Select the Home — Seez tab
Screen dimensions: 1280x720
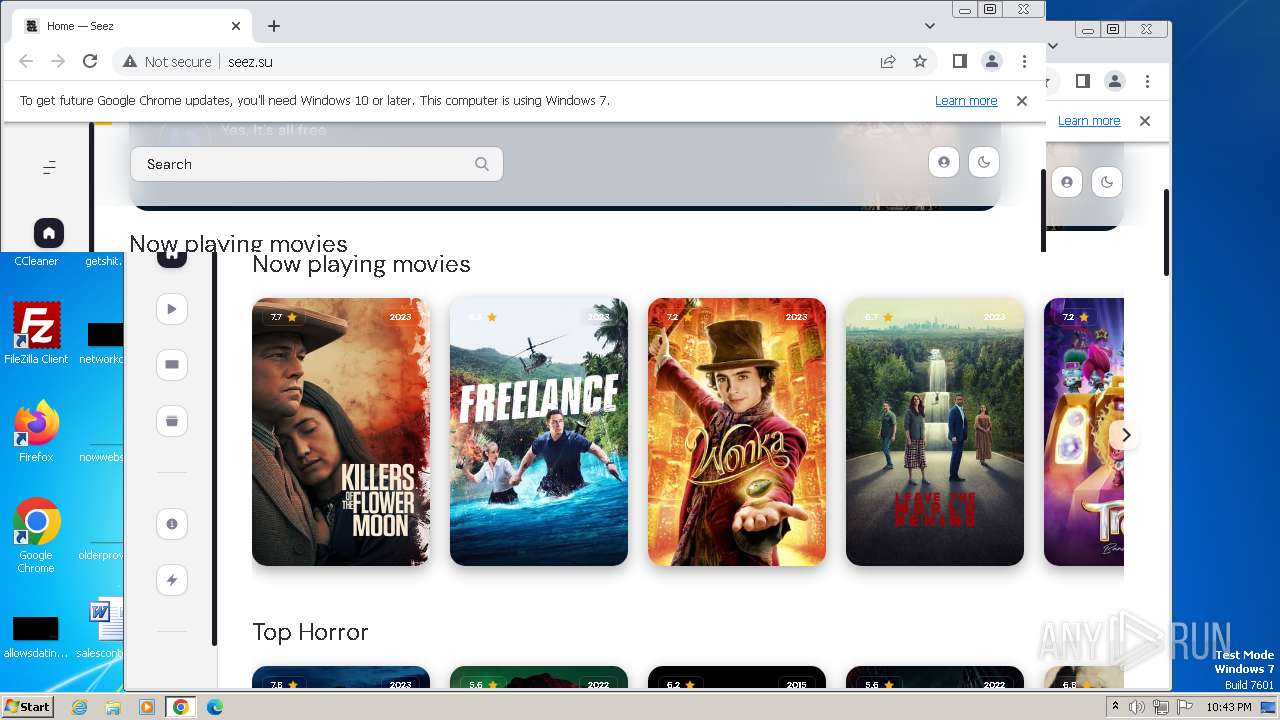tap(132, 26)
